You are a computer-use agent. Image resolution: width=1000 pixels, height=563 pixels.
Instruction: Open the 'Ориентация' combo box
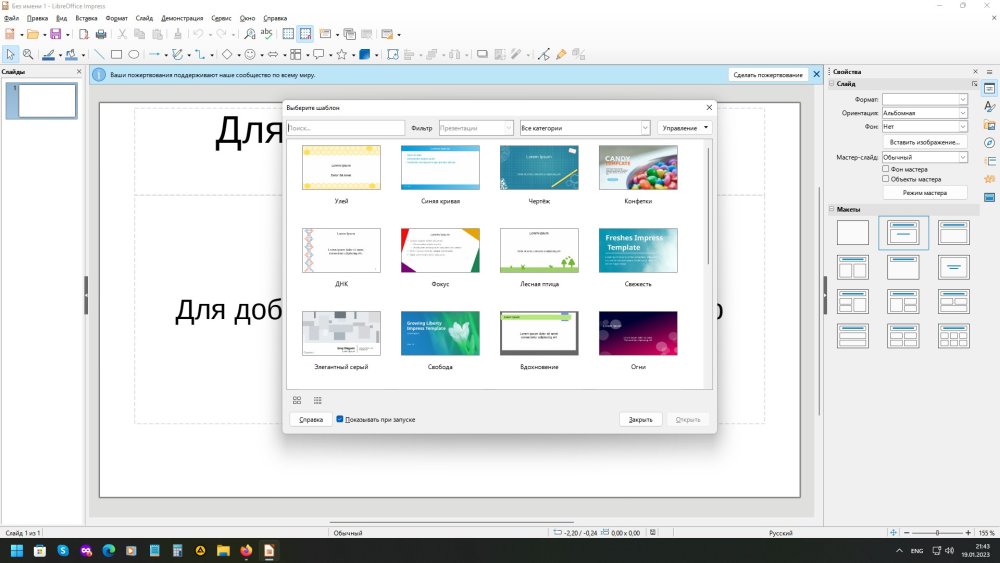pyautogui.click(x=924, y=113)
